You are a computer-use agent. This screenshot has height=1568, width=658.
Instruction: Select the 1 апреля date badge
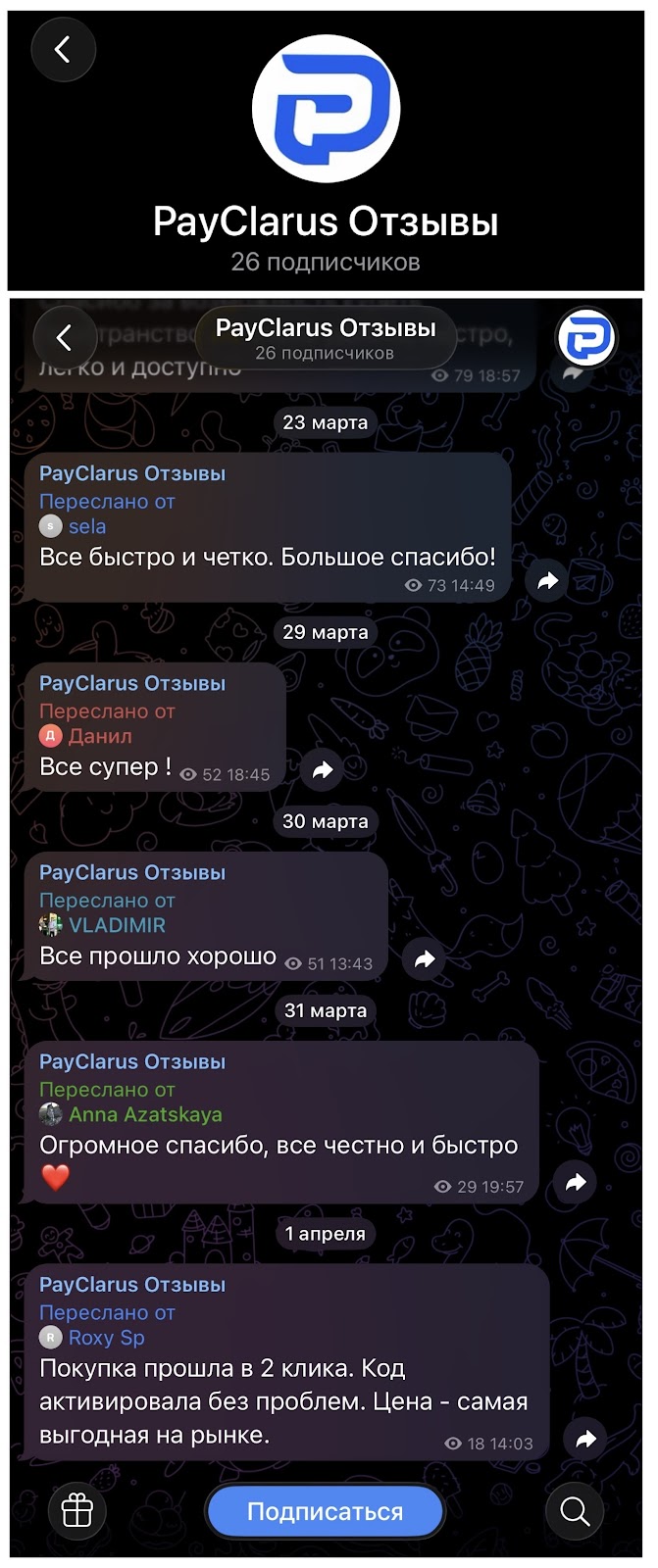(326, 1234)
